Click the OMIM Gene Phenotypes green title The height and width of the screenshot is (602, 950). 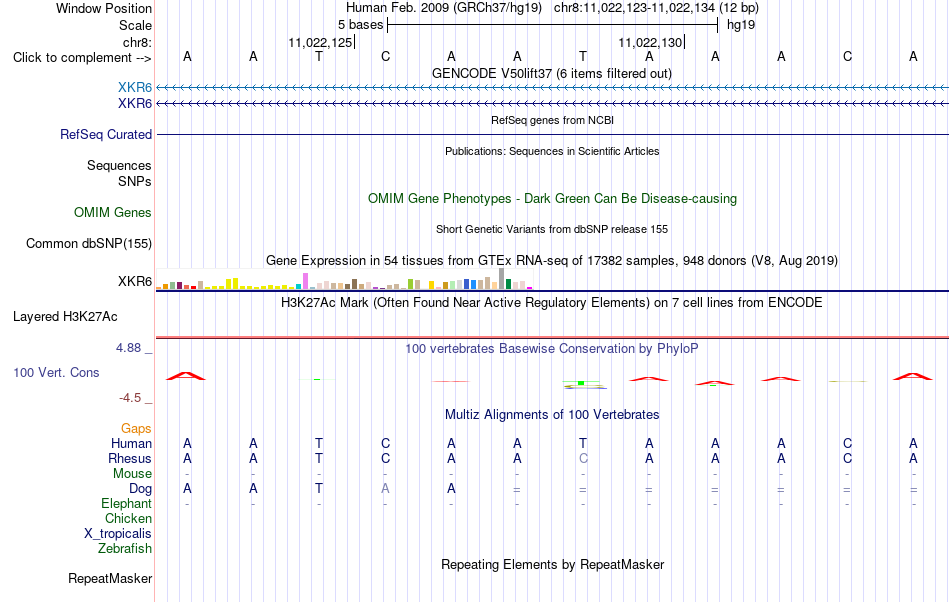coord(552,199)
